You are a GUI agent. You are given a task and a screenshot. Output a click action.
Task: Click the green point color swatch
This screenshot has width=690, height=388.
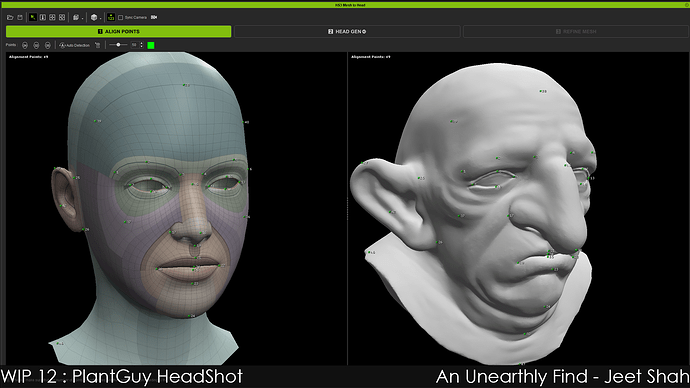(x=151, y=45)
